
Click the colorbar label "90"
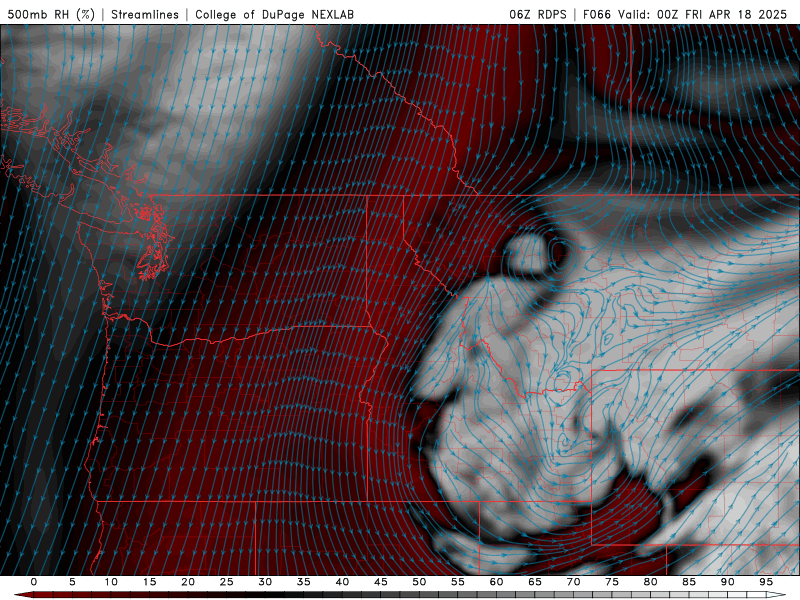[727, 582]
